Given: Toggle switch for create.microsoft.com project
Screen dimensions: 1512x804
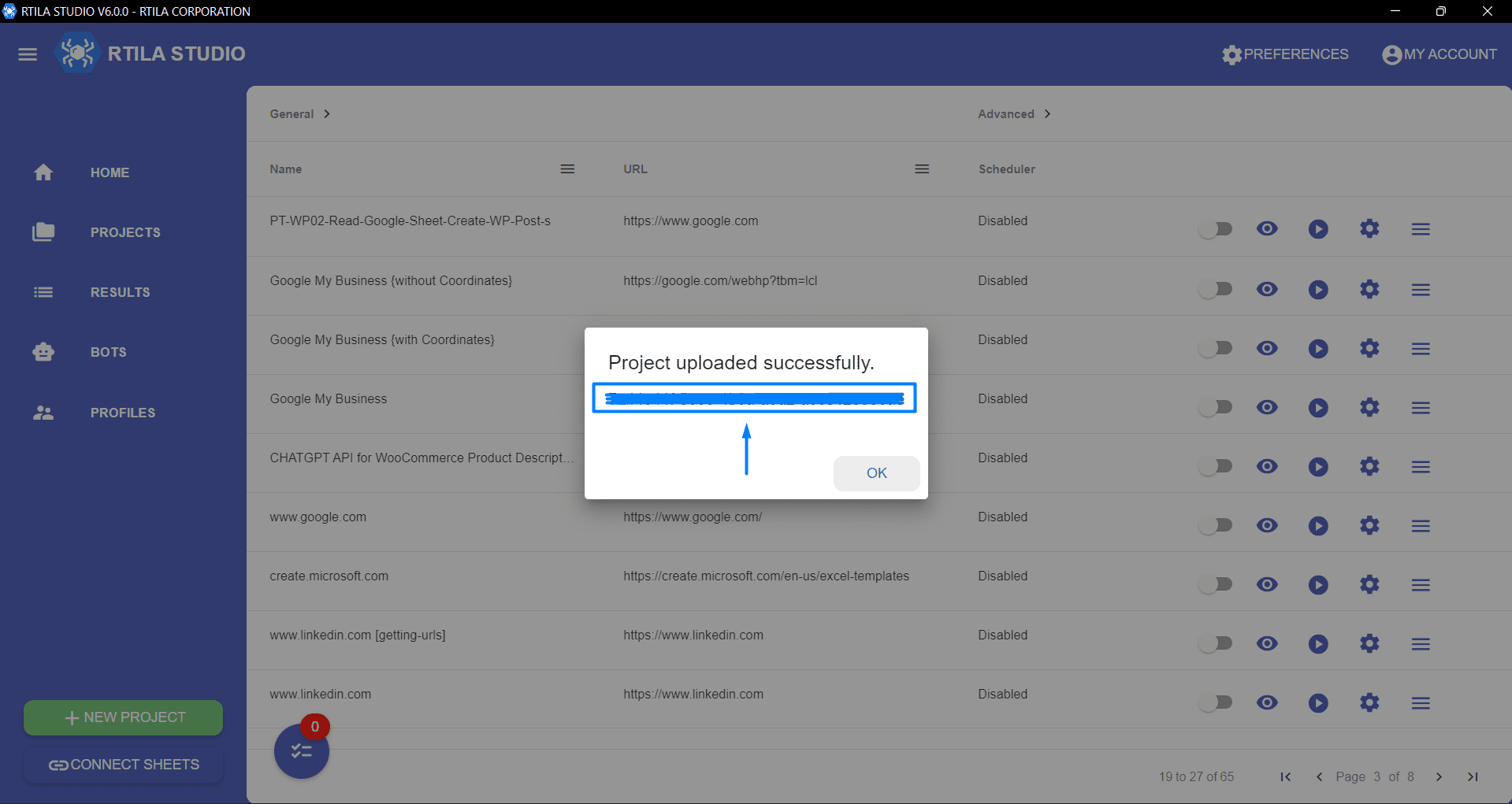Looking at the screenshot, I should [1215, 584].
